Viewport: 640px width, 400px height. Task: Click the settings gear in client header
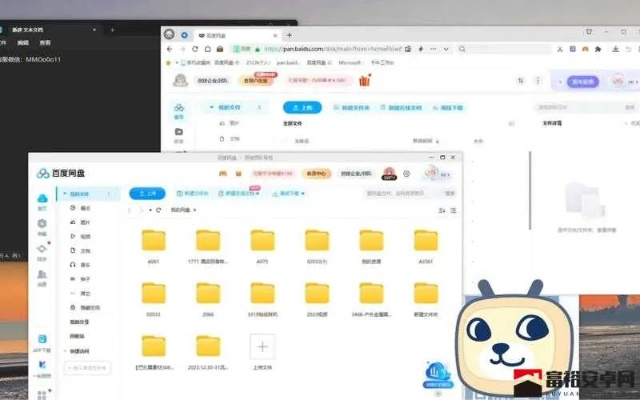(x=407, y=173)
